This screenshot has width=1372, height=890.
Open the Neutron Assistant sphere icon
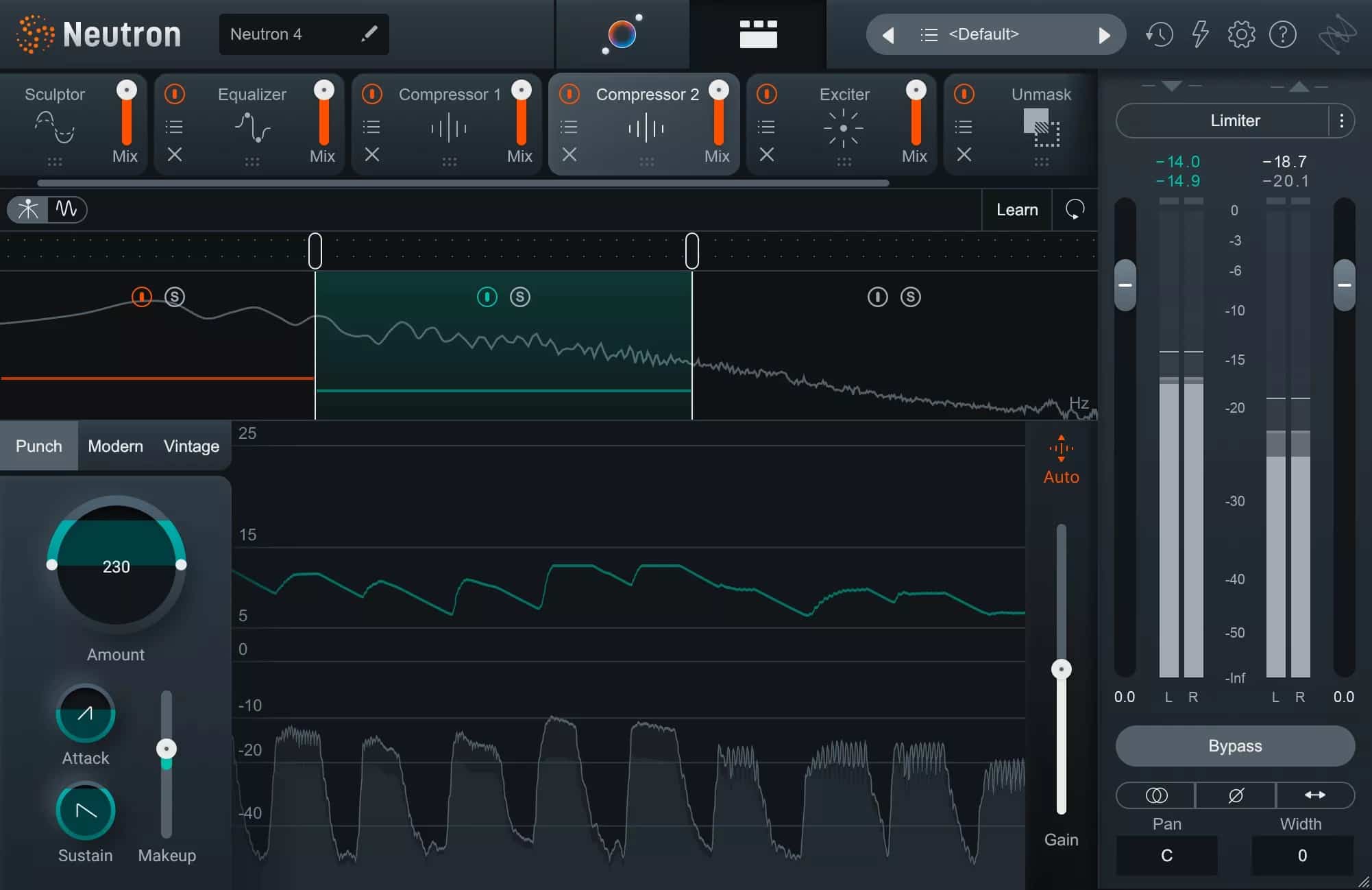(x=622, y=34)
